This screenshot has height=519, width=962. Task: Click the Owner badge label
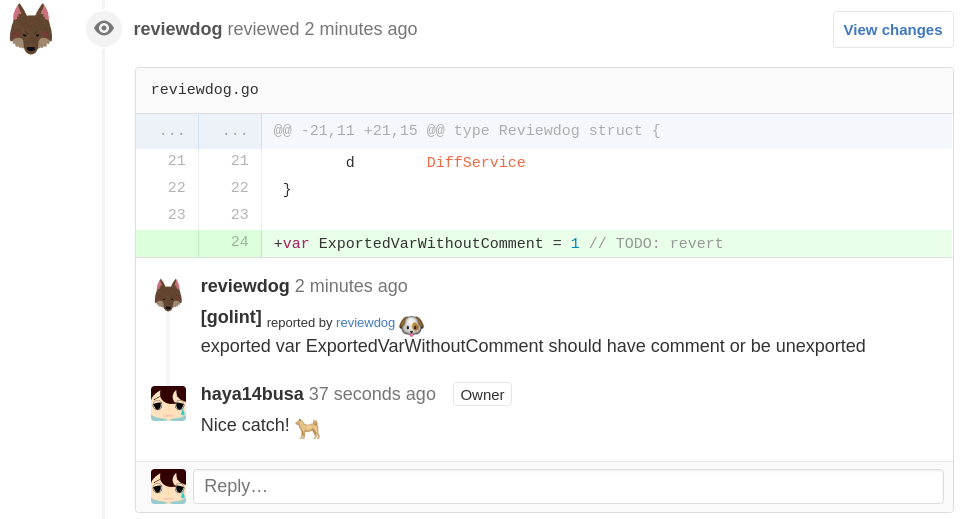(482, 394)
